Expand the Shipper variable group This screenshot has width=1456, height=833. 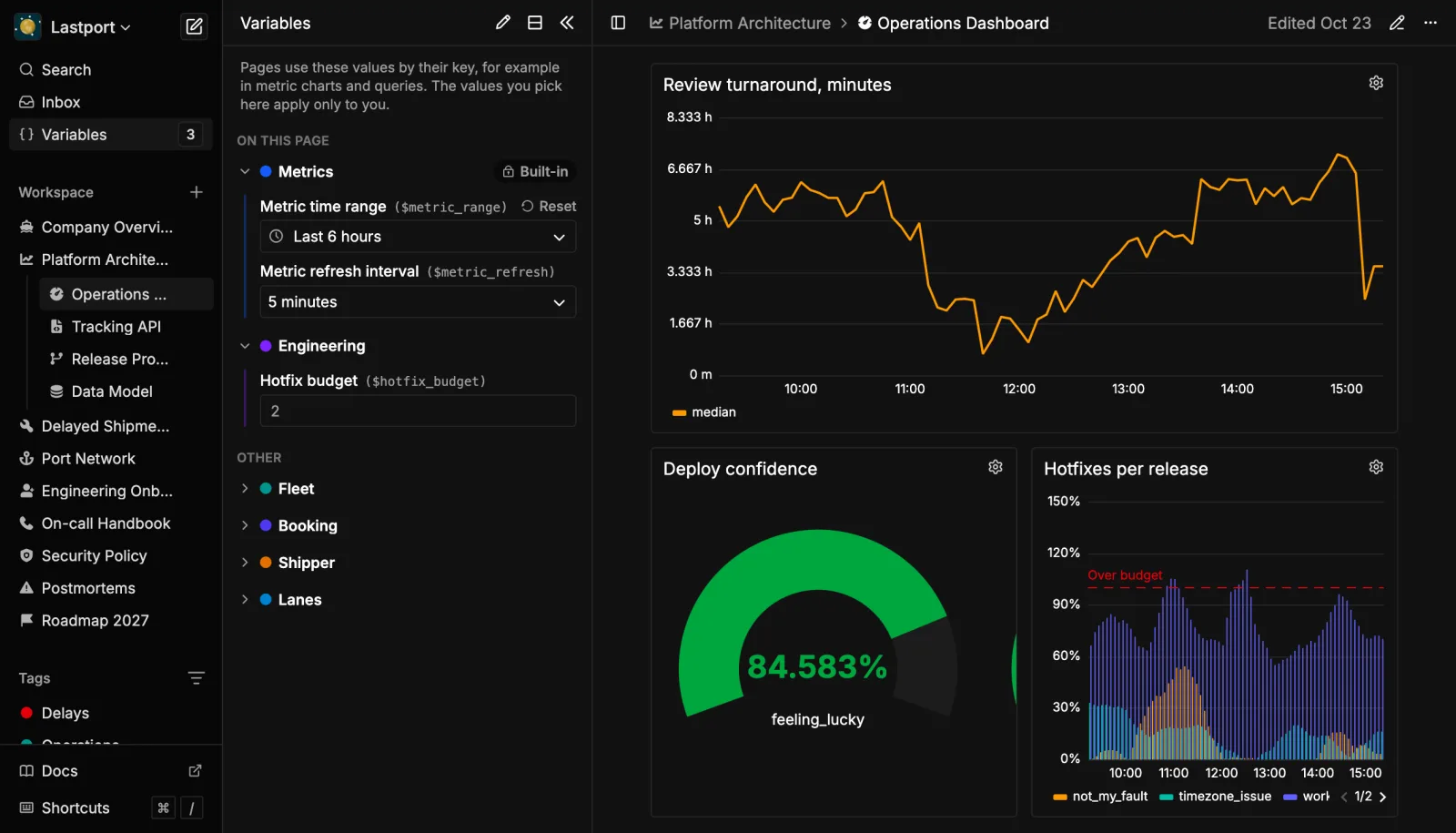(x=245, y=563)
